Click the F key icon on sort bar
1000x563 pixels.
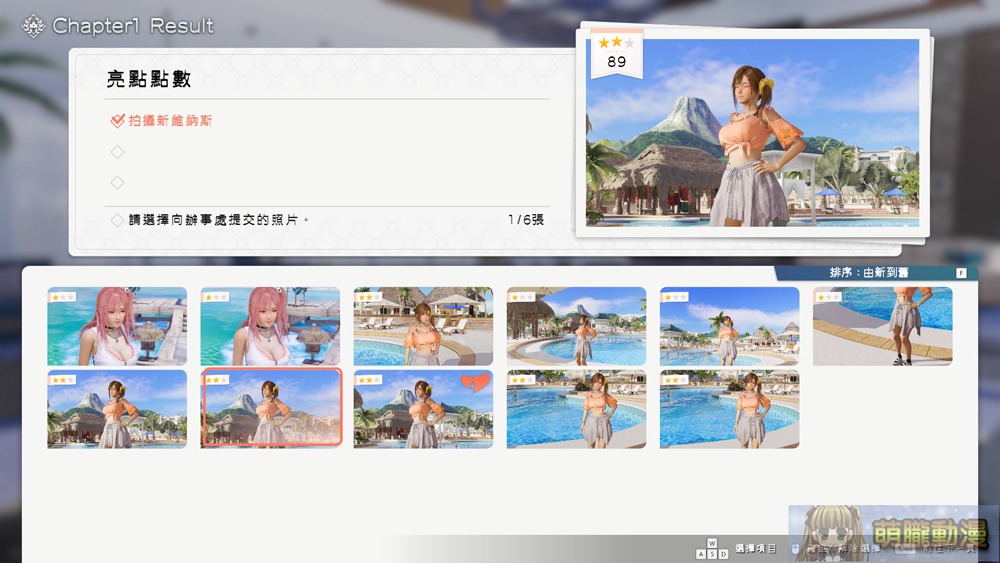click(x=961, y=273)
